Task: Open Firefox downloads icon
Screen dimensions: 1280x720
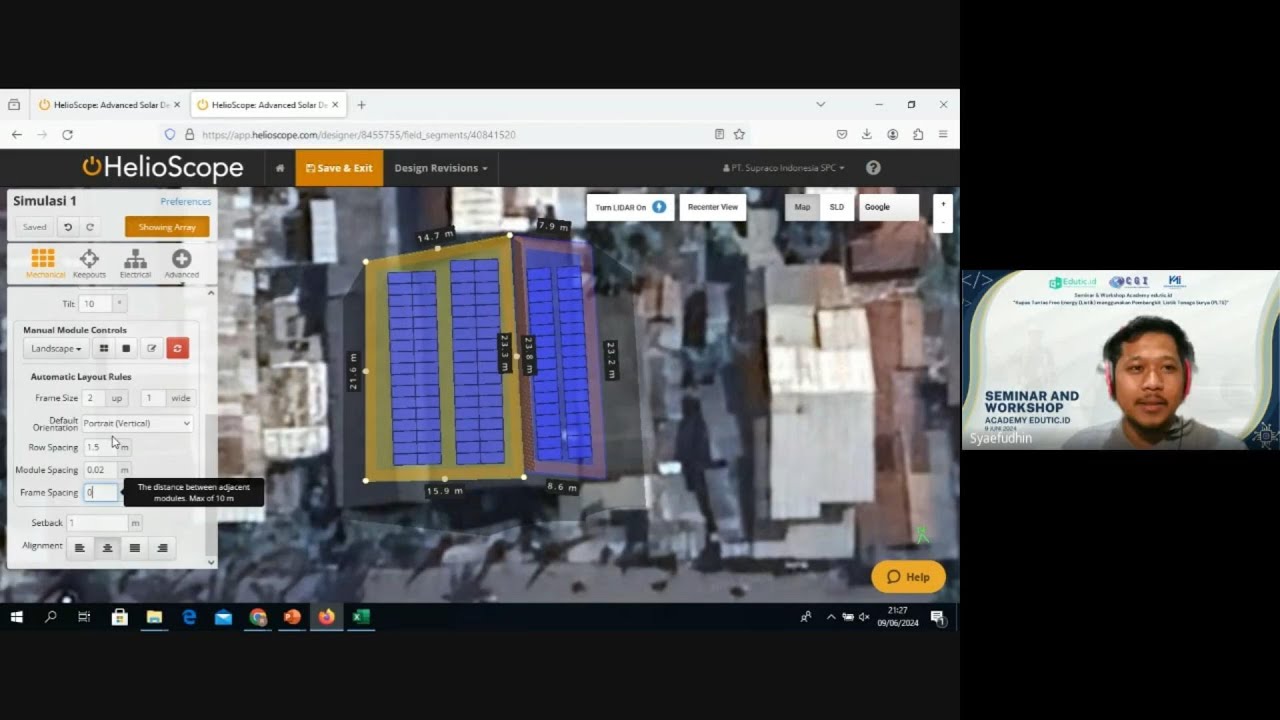Action: 866,134
